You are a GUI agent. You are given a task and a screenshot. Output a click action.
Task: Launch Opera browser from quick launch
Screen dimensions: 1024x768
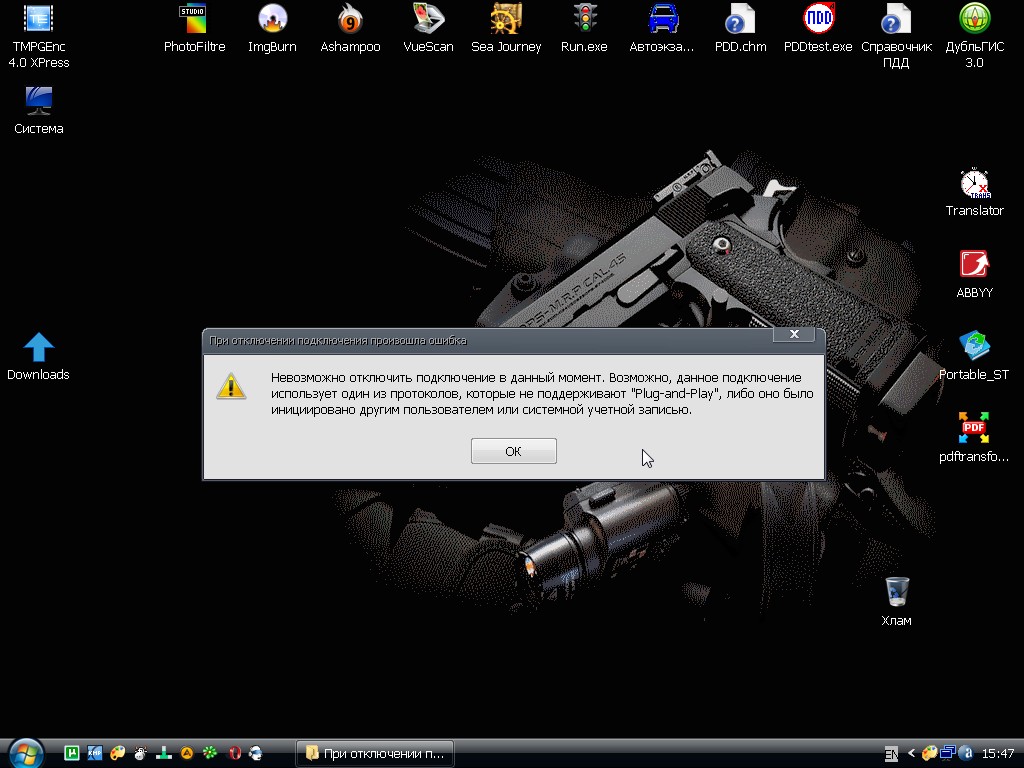point(234,753)
